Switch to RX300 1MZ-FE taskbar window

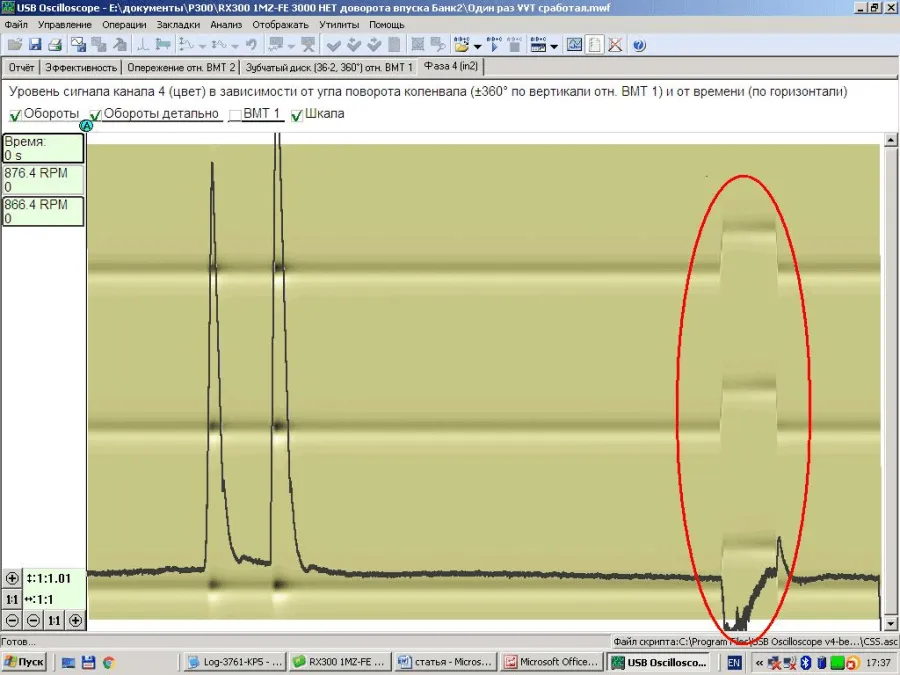coord(340,662)
